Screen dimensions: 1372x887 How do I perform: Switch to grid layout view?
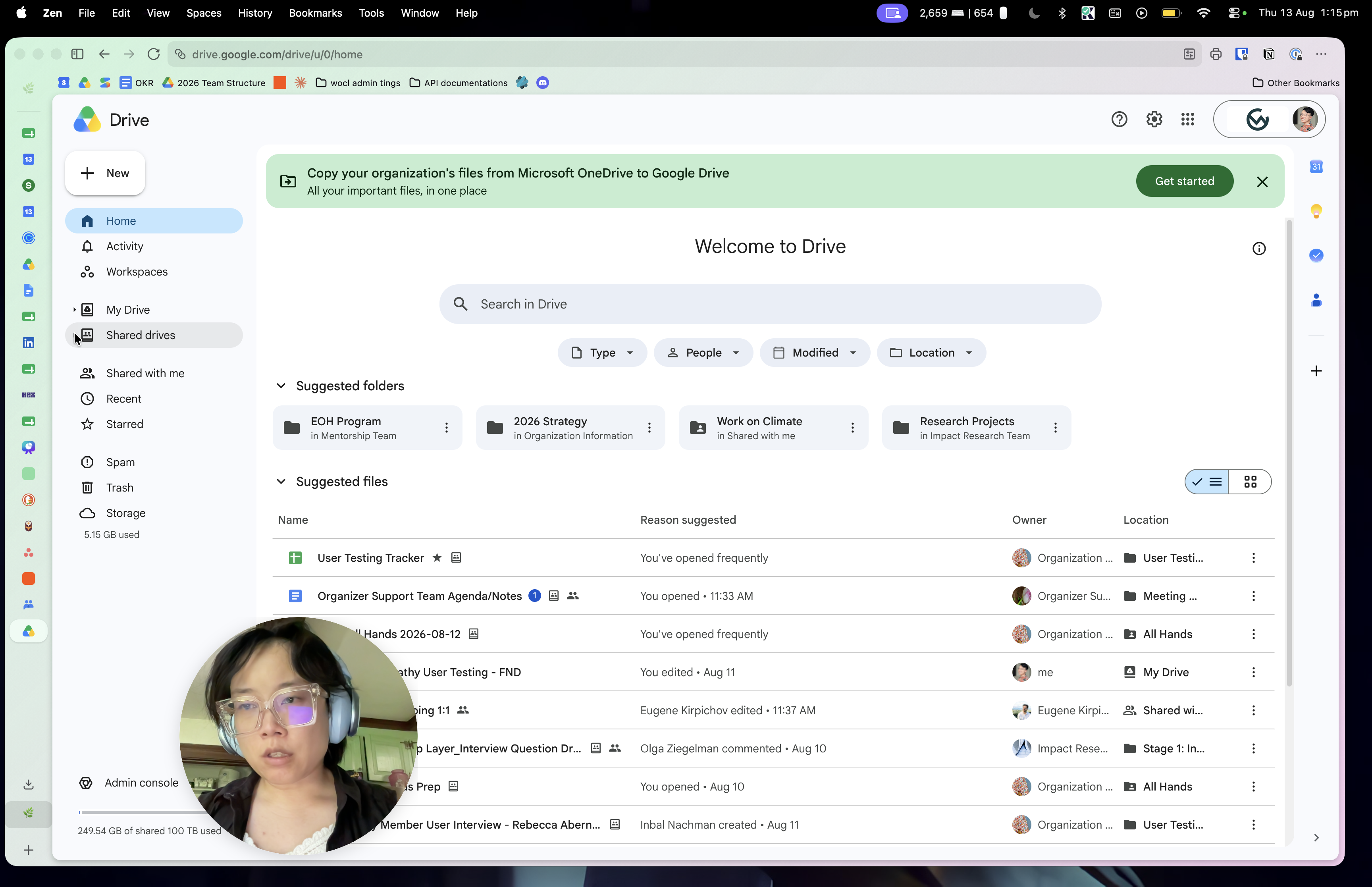(1250, 482)
